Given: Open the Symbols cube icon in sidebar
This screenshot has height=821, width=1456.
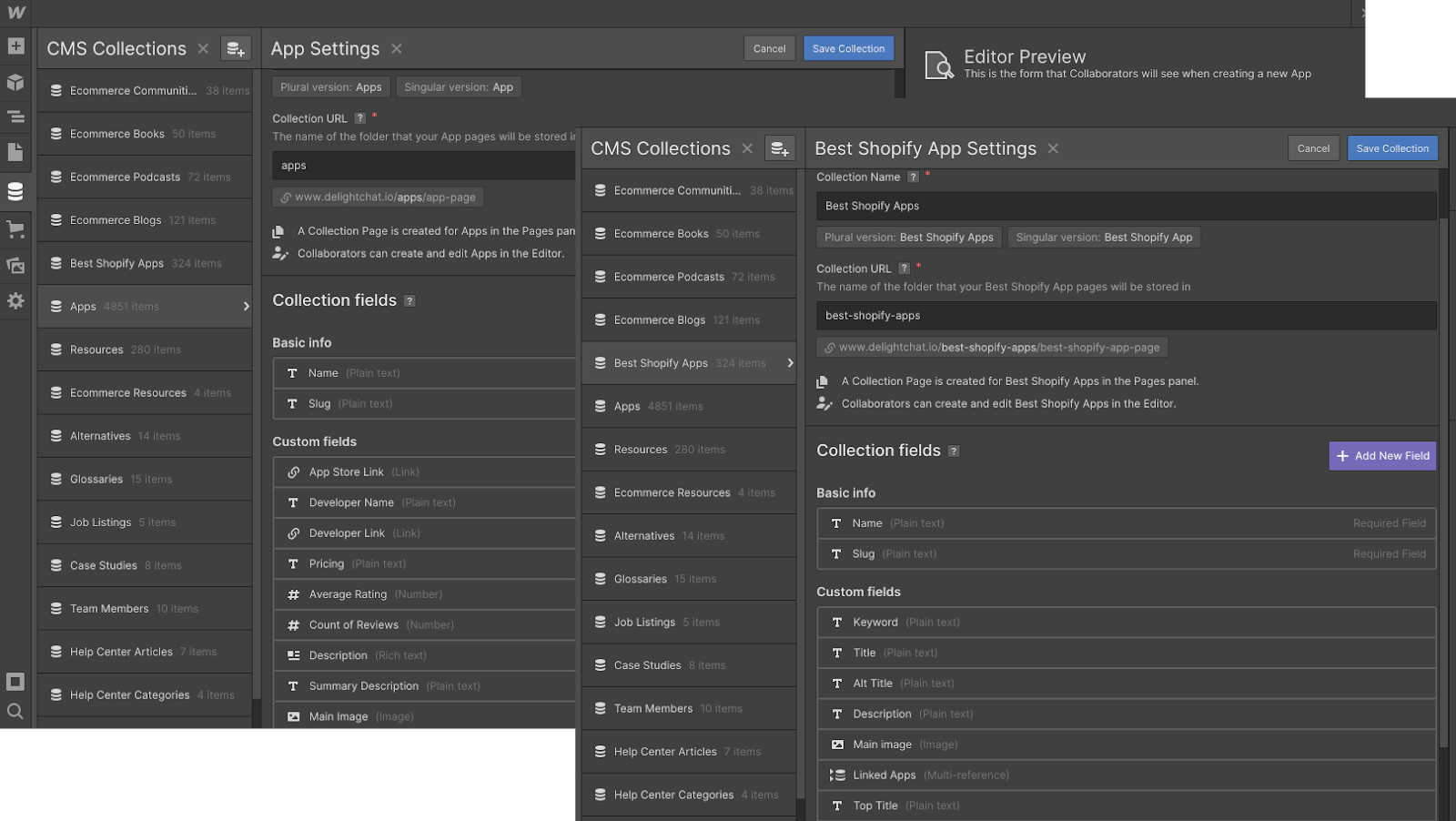Looking at the screenshot, I should coord(15,82).
